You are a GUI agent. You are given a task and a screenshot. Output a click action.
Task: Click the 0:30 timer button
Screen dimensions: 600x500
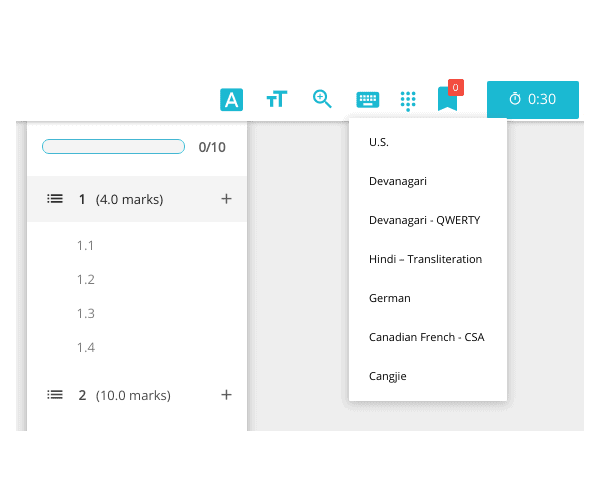coord(533,99)
